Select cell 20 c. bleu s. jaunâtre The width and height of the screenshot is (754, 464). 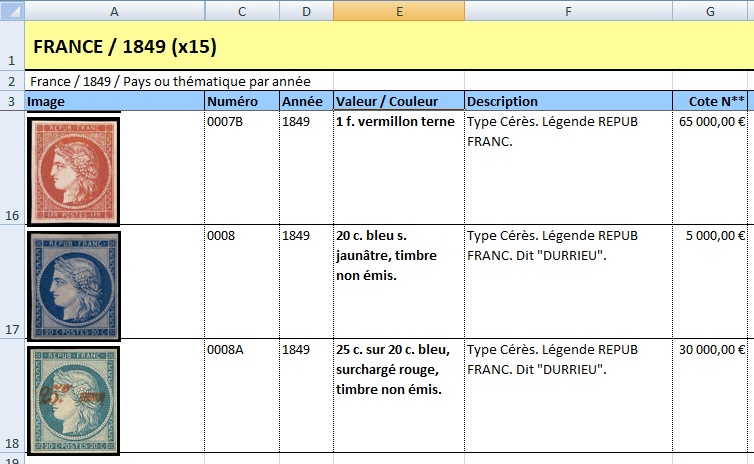[399, 282]
